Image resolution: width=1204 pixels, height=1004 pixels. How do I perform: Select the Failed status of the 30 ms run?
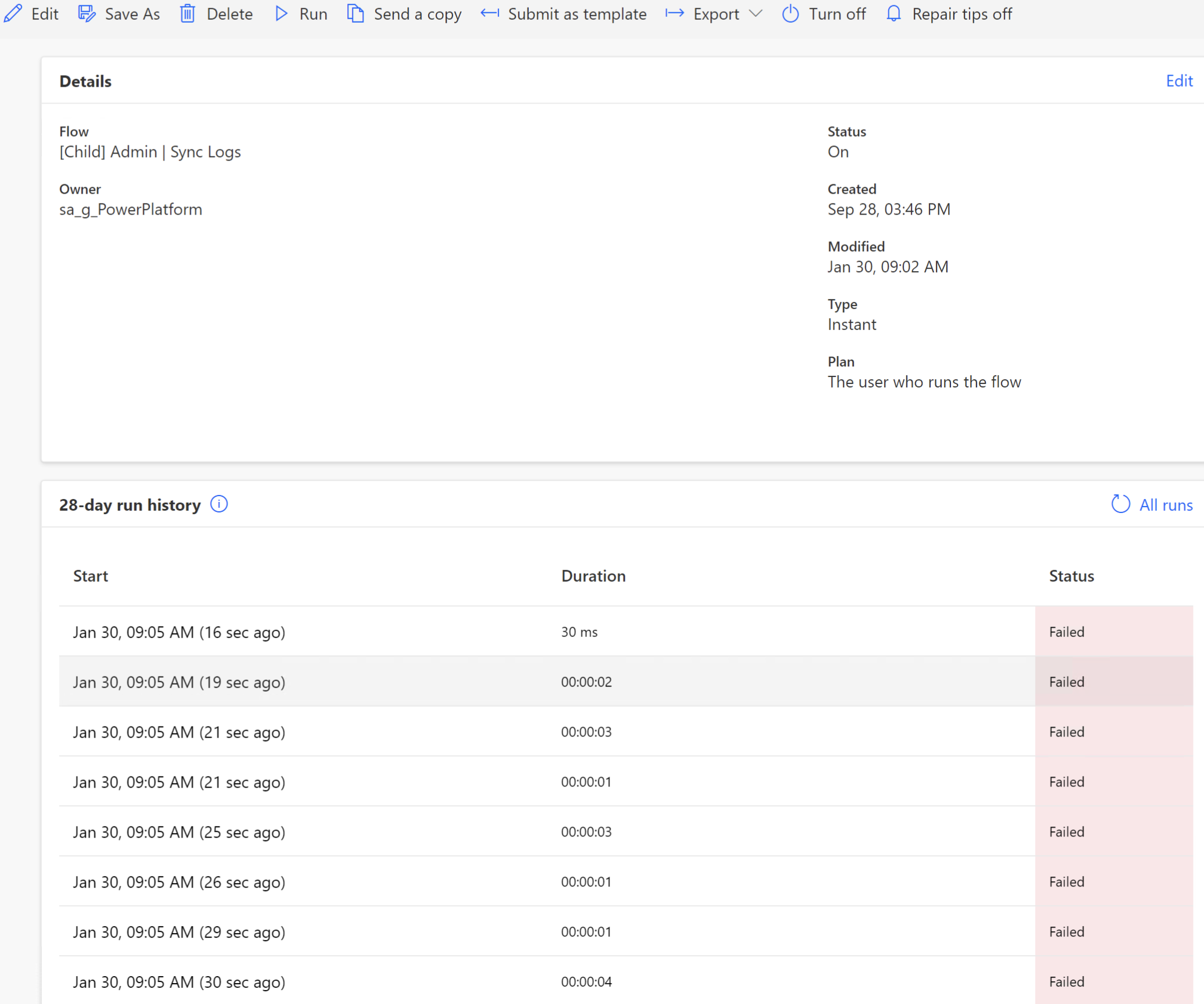click(1066, 632)
